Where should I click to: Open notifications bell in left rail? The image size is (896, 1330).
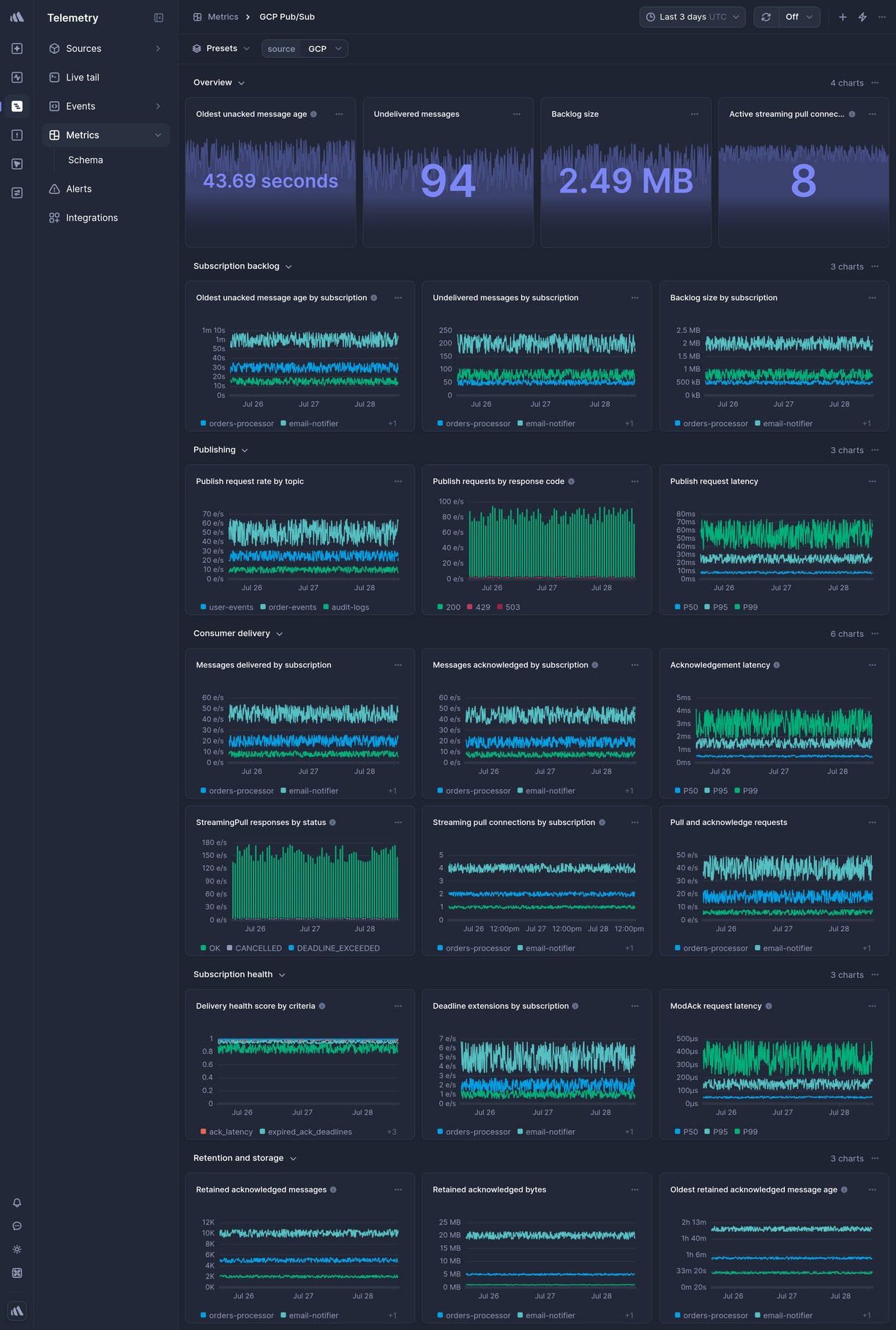pos(17,1203)
